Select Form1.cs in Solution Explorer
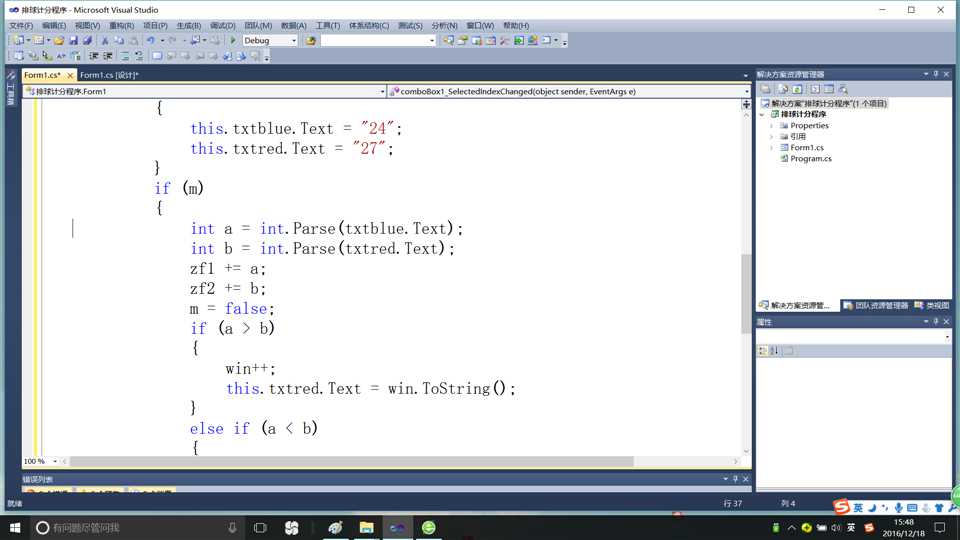Screen dimensions: 960x540 (x=806, y=148)
